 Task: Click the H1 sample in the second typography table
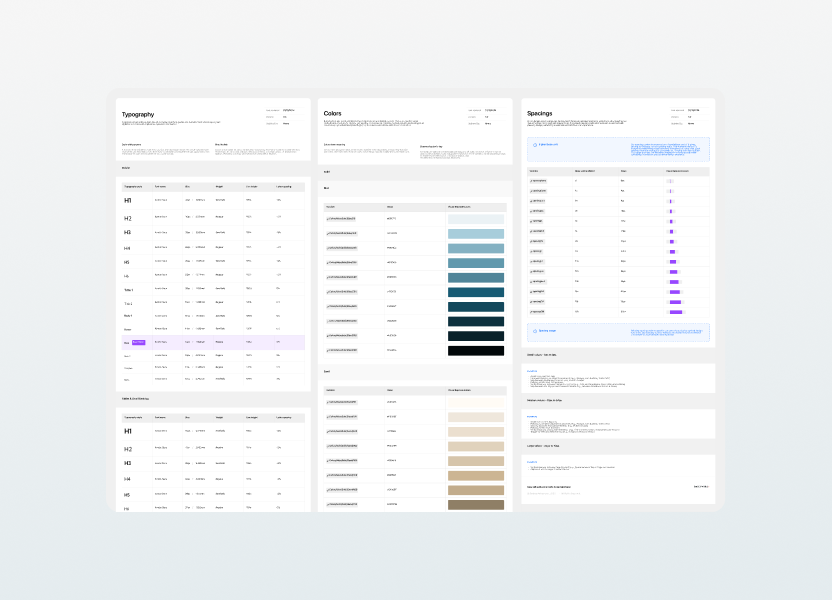click(128, 431)
